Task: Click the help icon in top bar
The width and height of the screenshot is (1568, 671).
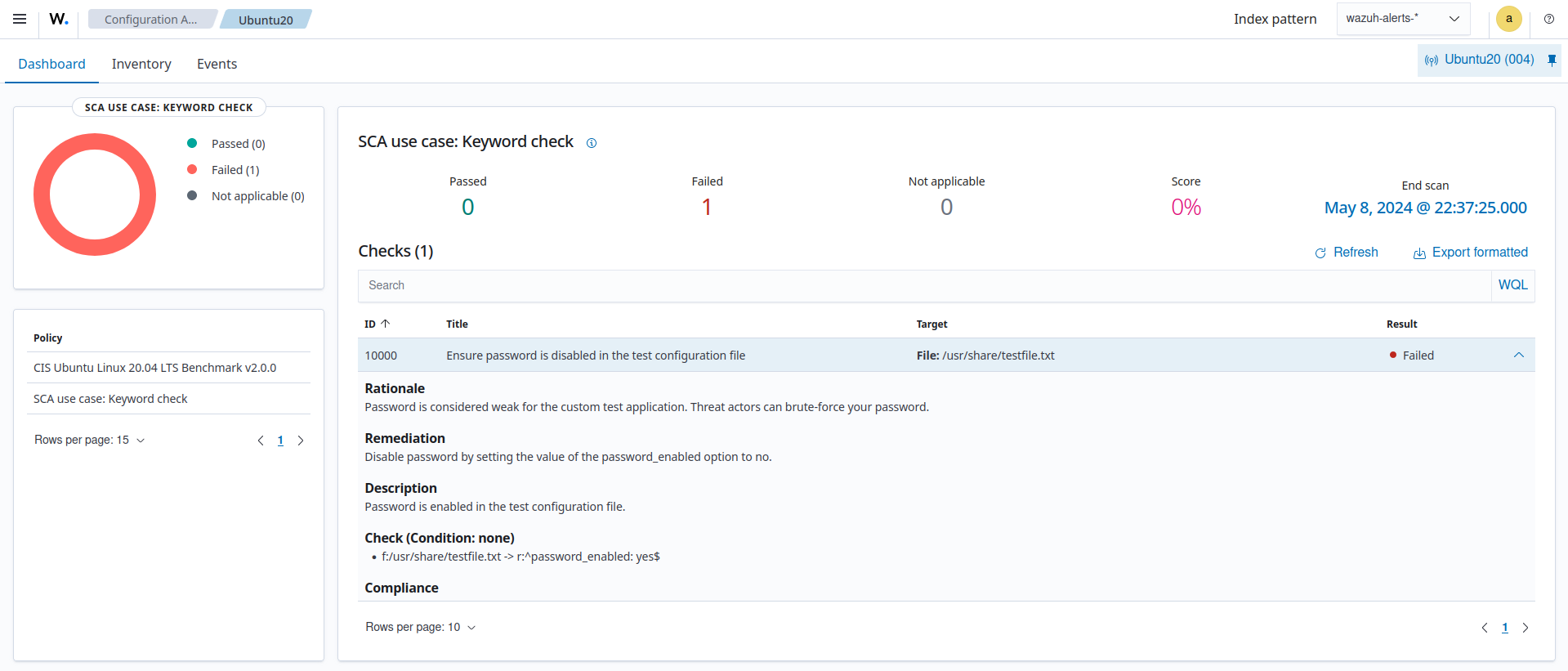Action: [1548, 19]
